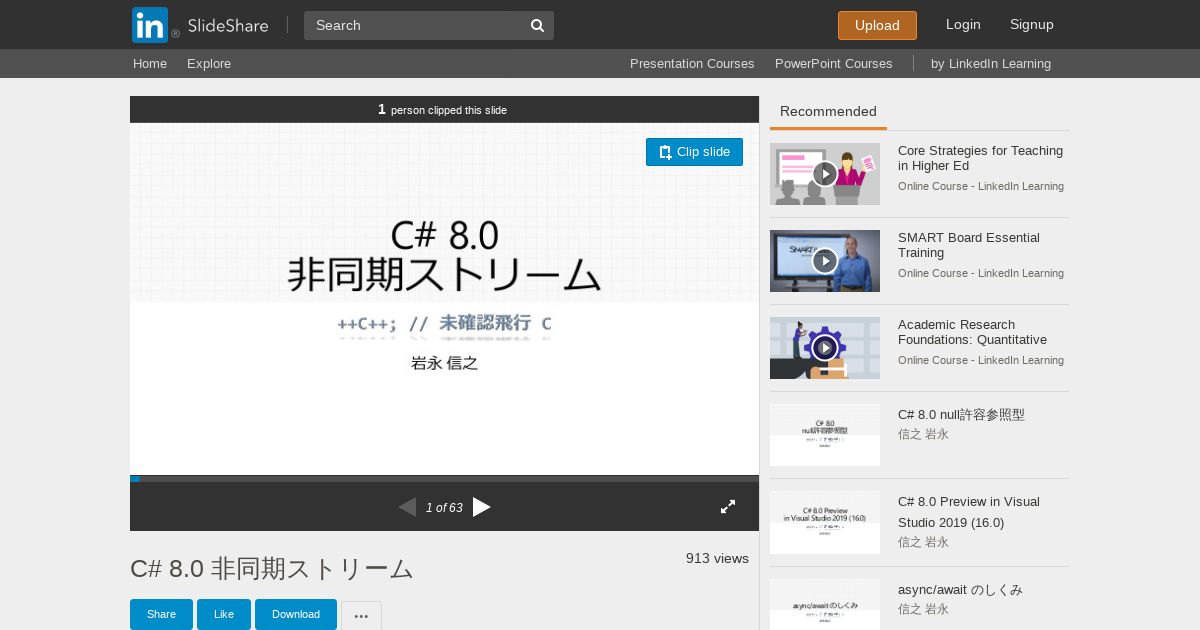Open SMART Board Essential Training title
This screenshot has height=630, width=1200.
[969, 245]
